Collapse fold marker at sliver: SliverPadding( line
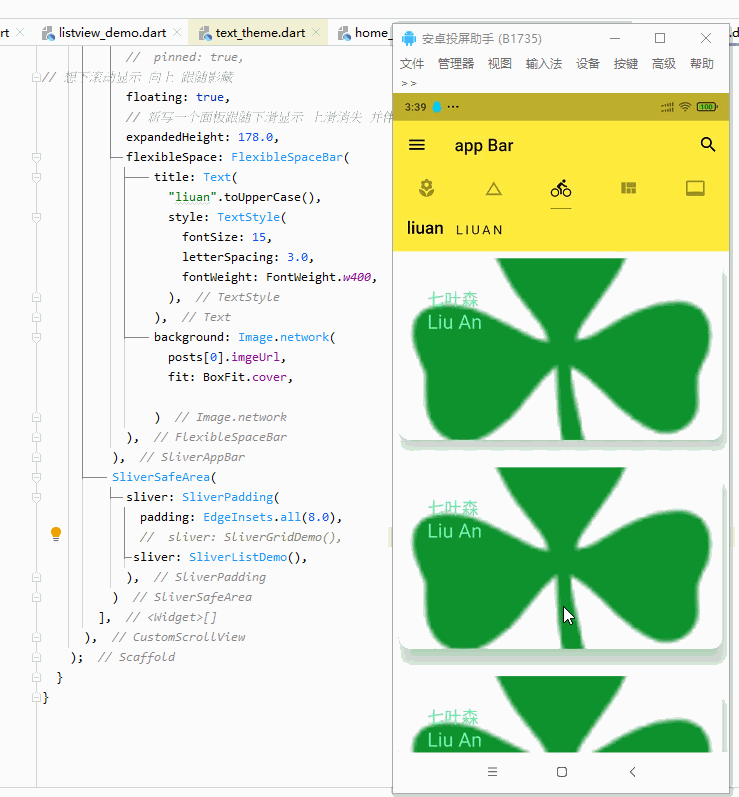 tap(36, 498)
